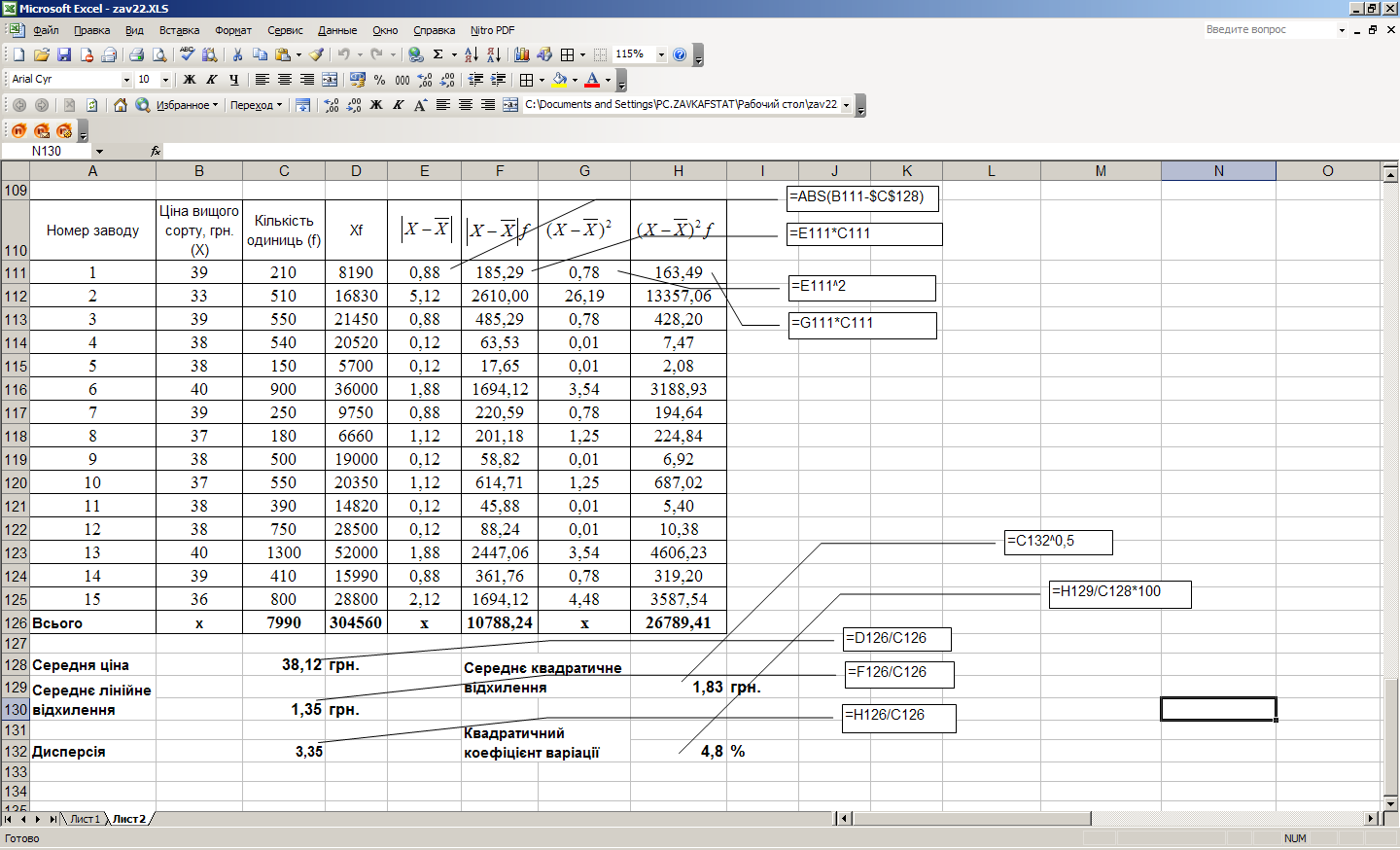This screenshot has height=850, width=1400.
Task: Open the fill color arrow
Action: tap(575, 80)
